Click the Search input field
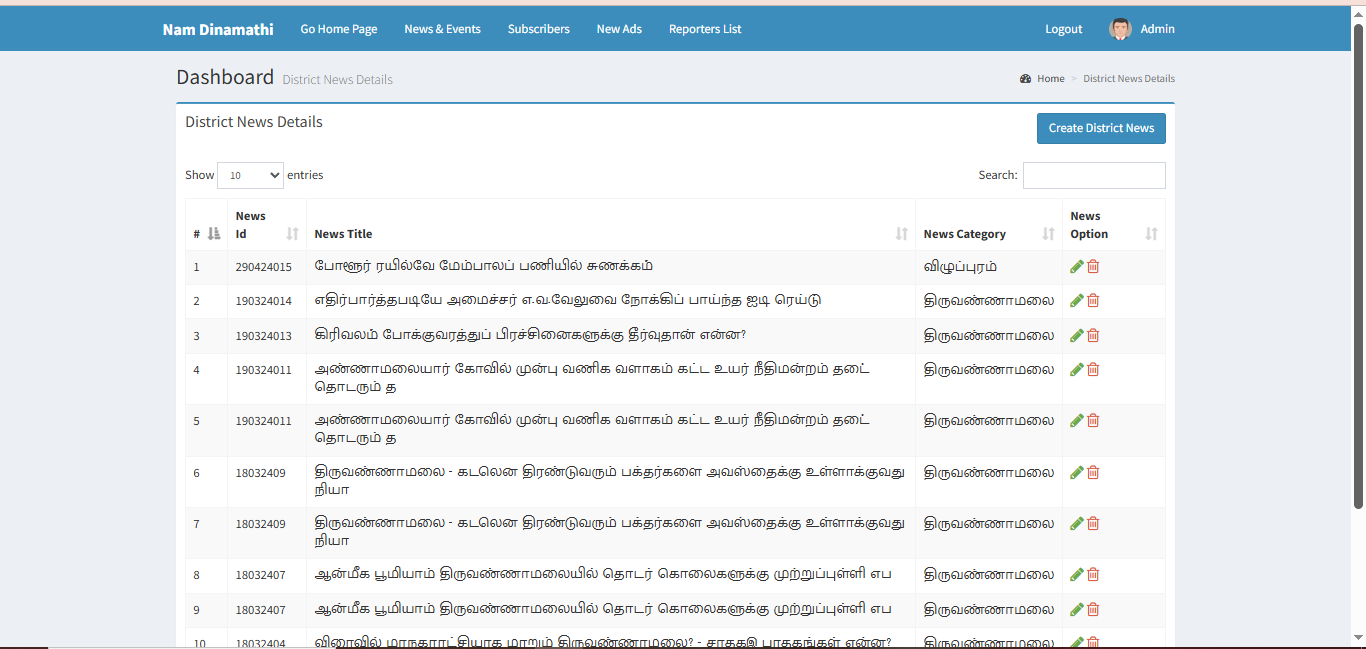The width and height of the screenshot is (1366, 649). [1094, 175]
